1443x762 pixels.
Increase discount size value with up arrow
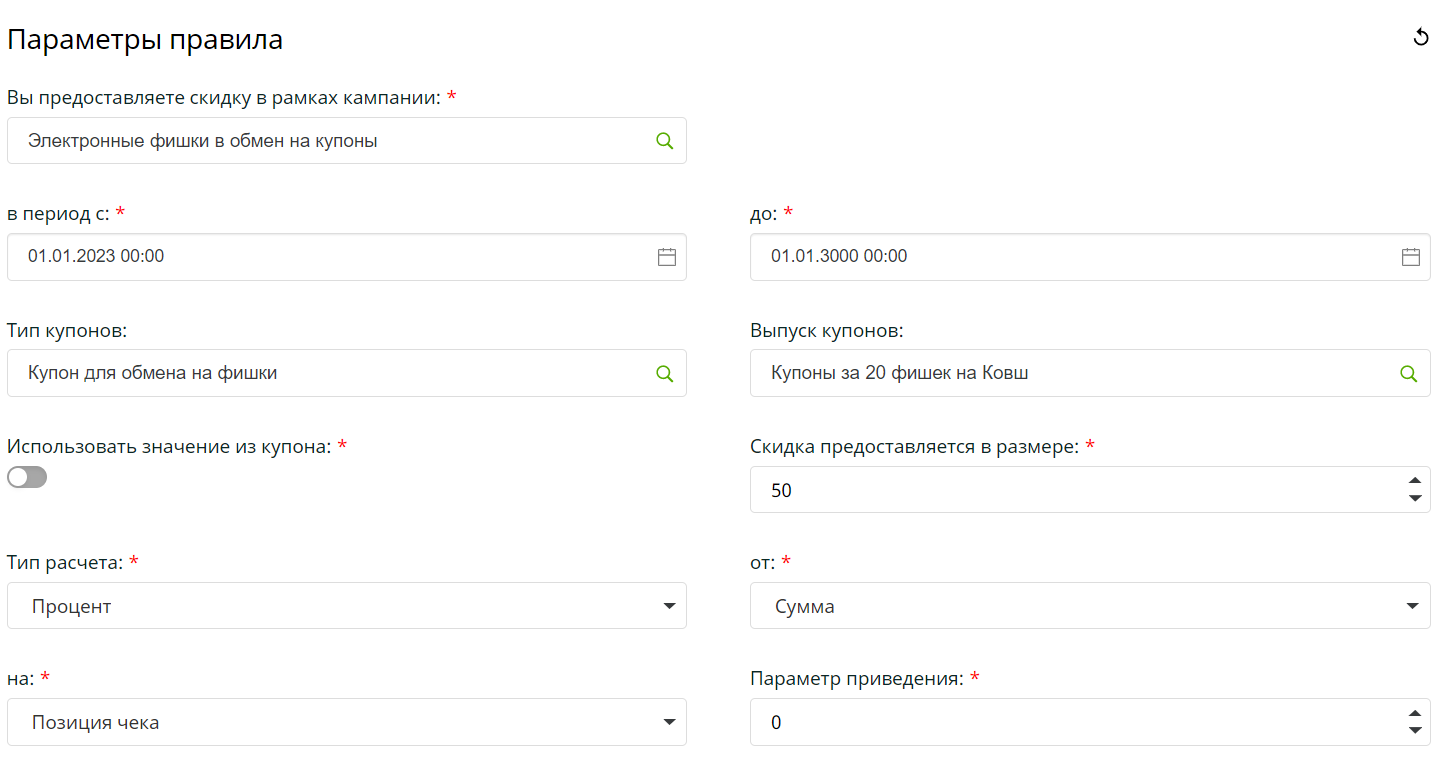[x=1414, y=481]
